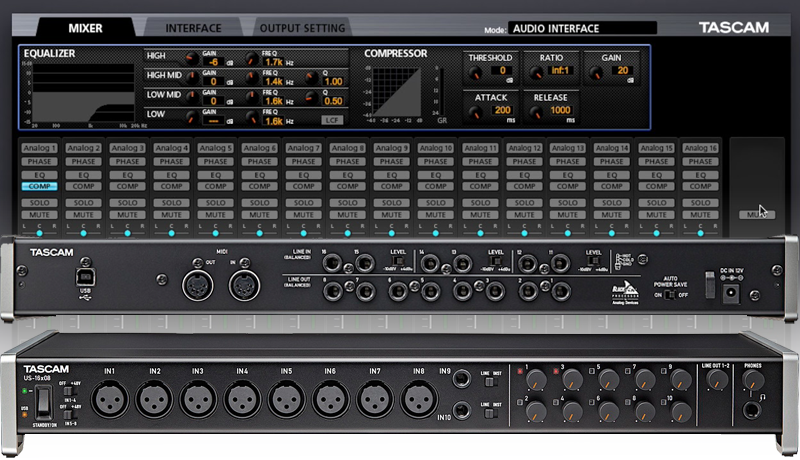Enable EQ on Analog 2
This screenshot has height=460, width=800.
83,175
